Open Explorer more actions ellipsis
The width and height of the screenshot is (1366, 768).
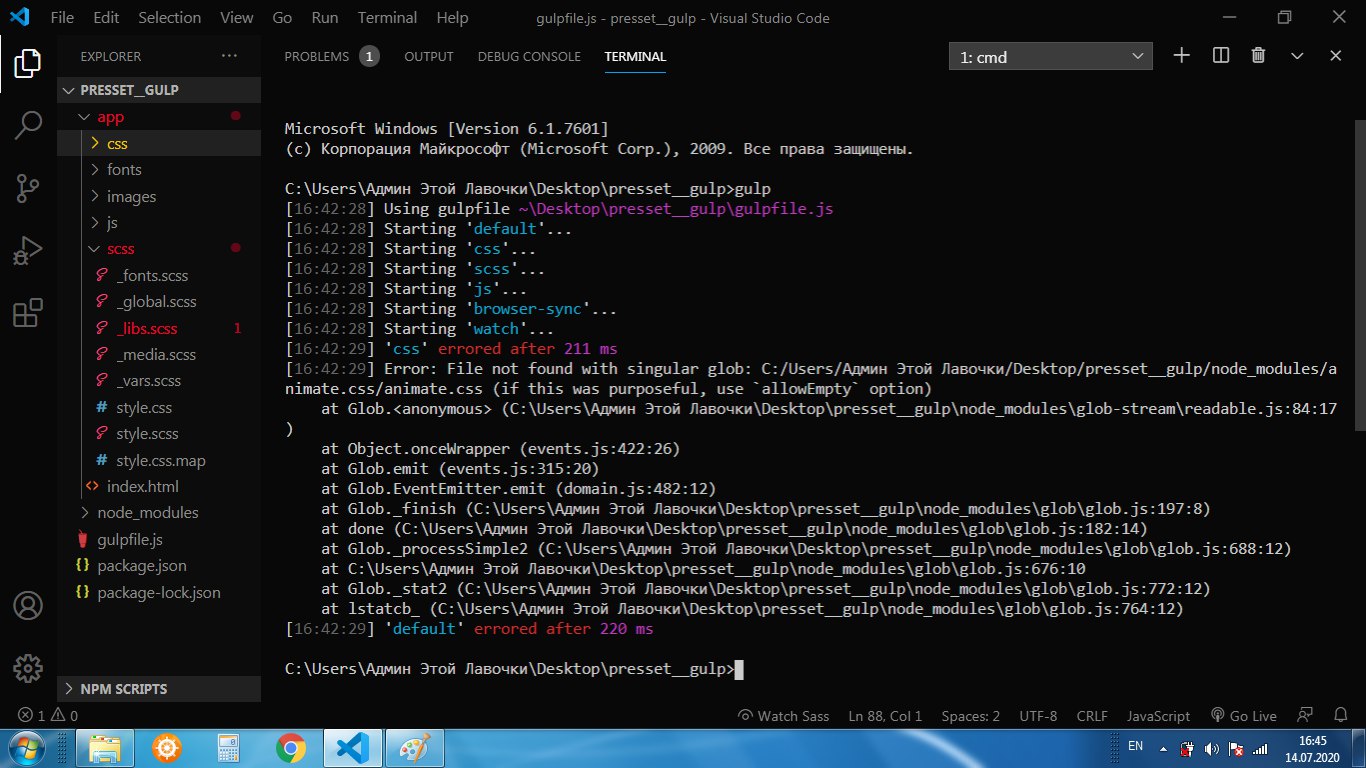coord(230,56)
